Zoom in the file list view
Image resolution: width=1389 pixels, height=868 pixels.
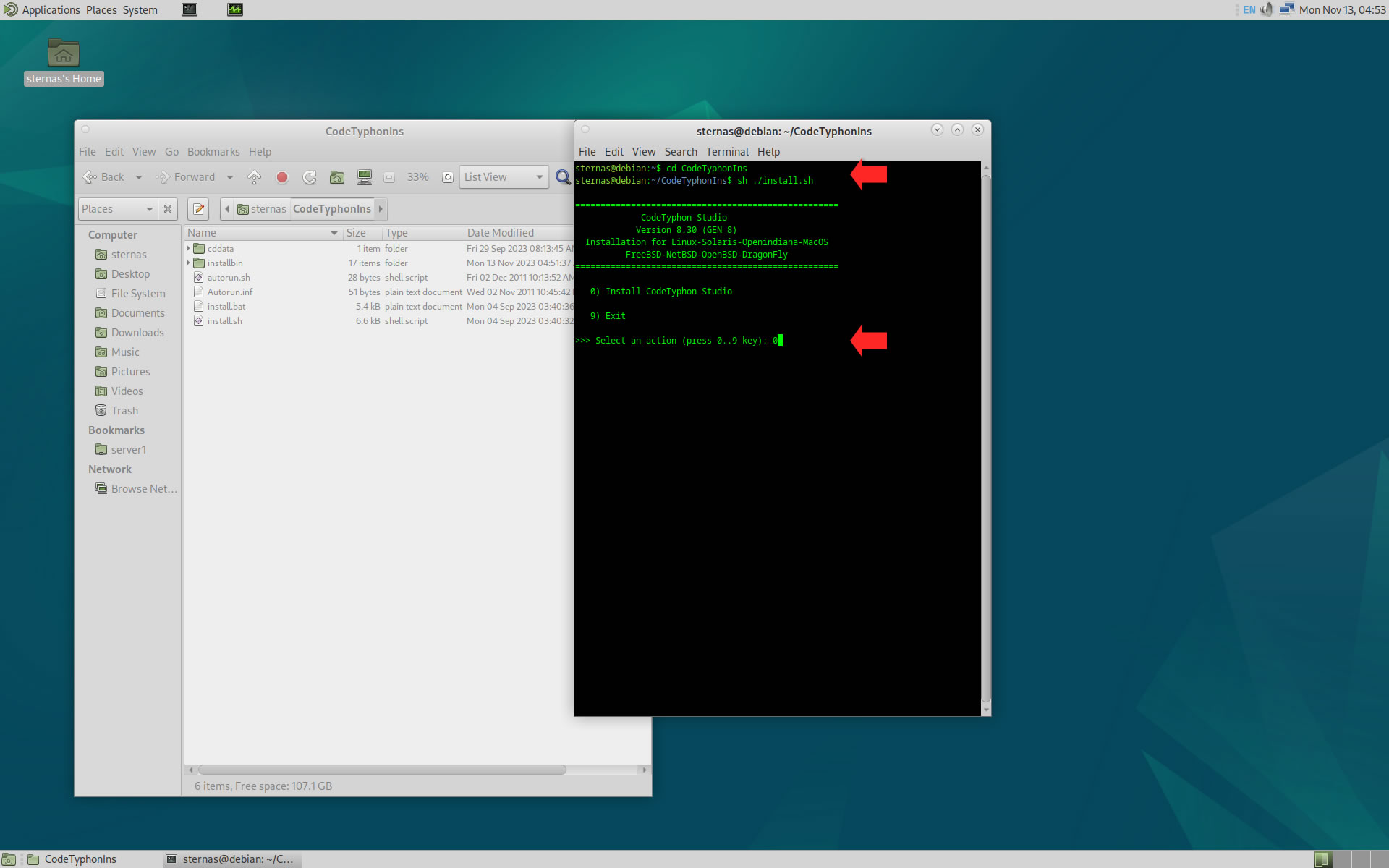point(448,177)
